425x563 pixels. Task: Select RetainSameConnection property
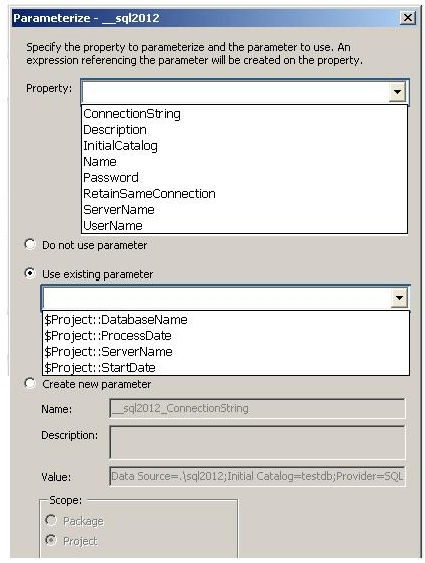(x=244, y=194)
